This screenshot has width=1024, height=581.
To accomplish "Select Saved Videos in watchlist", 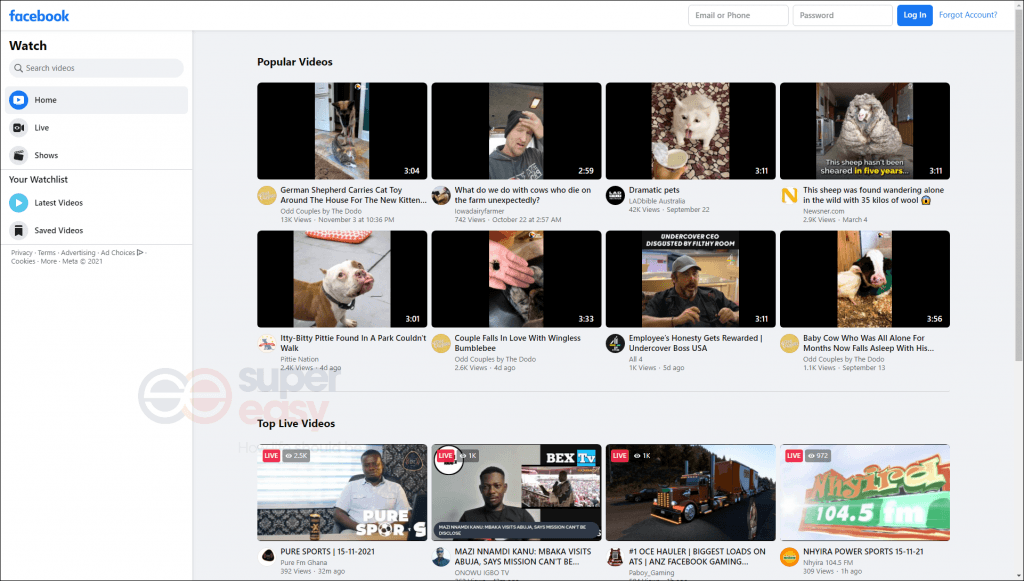I will click(x=97, y=230).
